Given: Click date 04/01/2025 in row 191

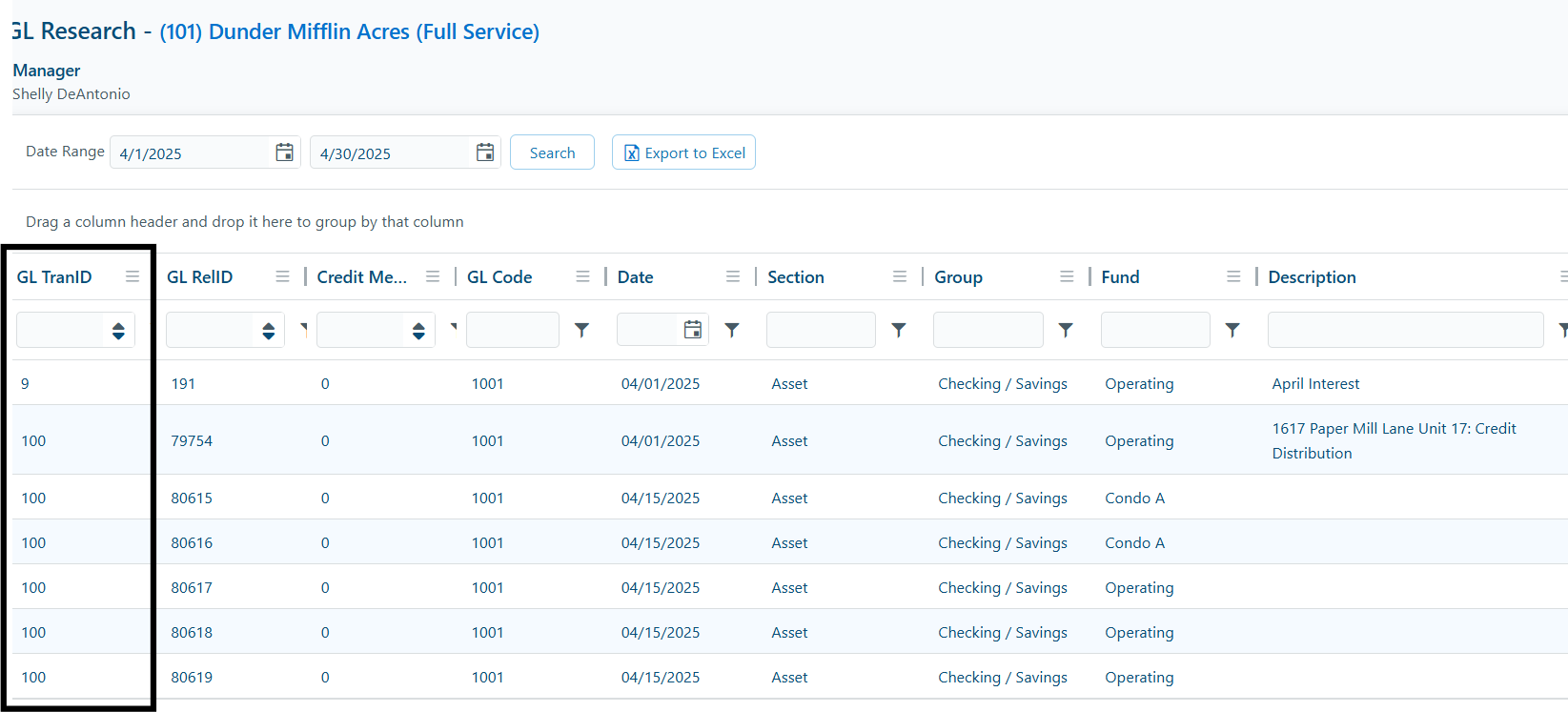Looking at the screenshot, I should click(661, 383).
